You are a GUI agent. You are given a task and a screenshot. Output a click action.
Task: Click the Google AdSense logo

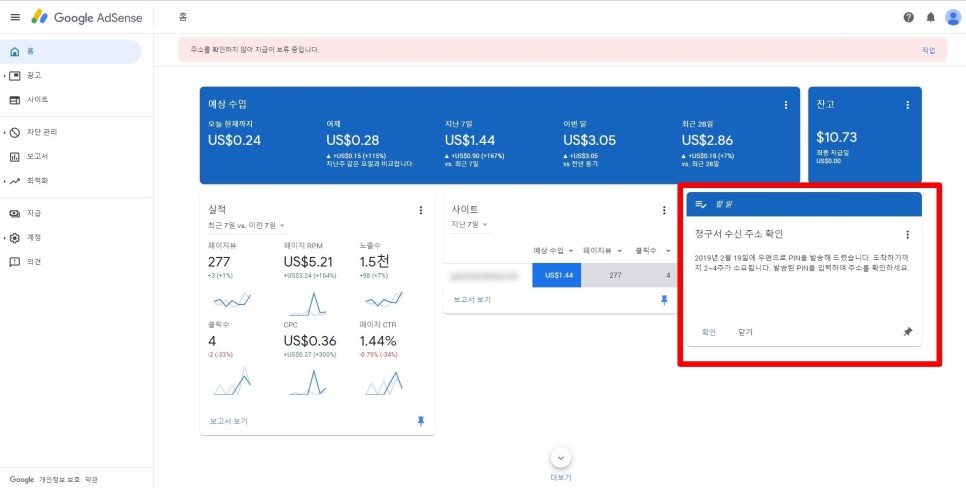87,17
